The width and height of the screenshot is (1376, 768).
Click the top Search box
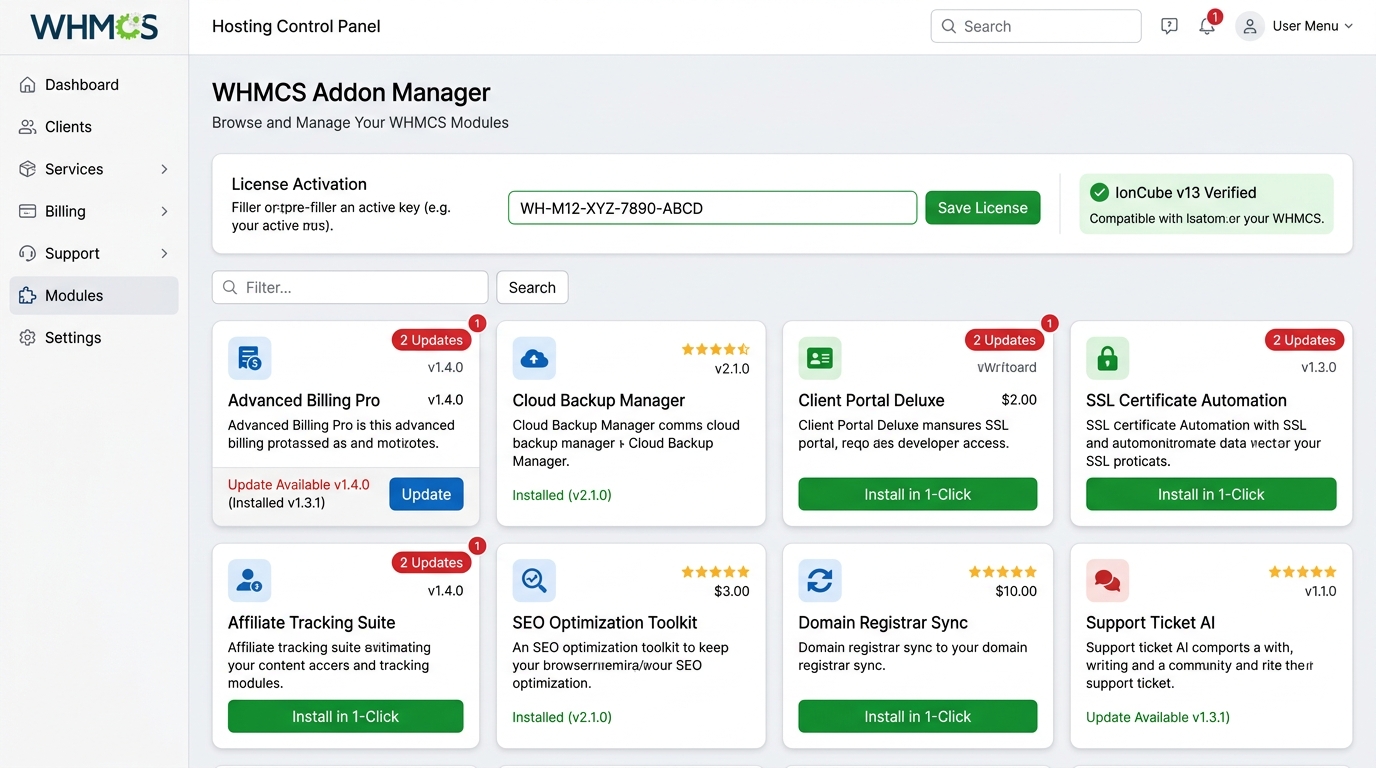click(1036, 26)
